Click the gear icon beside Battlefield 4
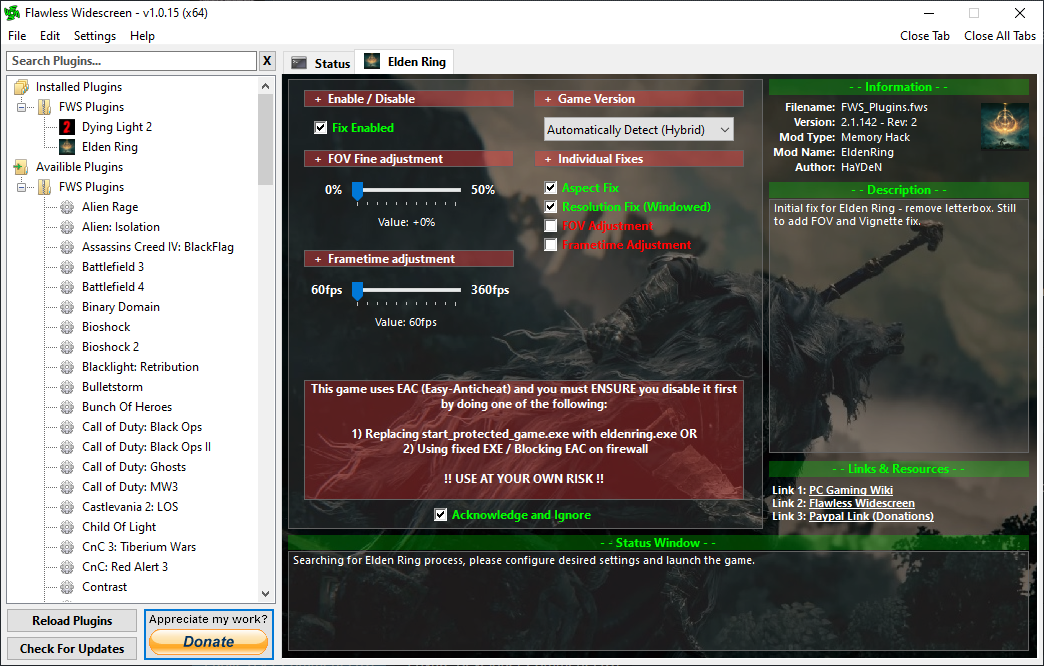The height and width of the screenshot is (666, 1044). click(x=67, y=287)
